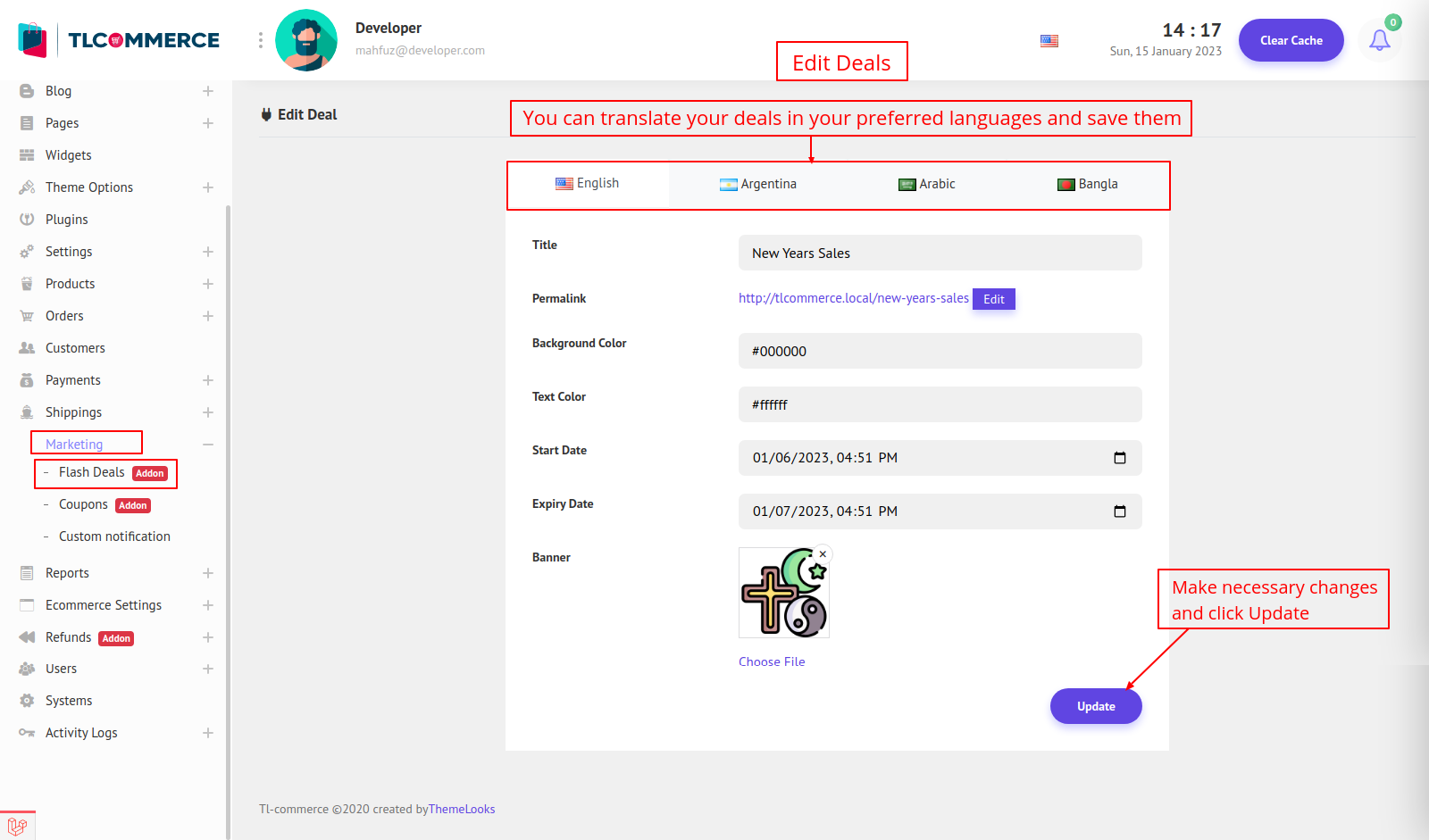The image size is (1429, 840).
Task: Click the Update button
Action: click(1096, 706)
